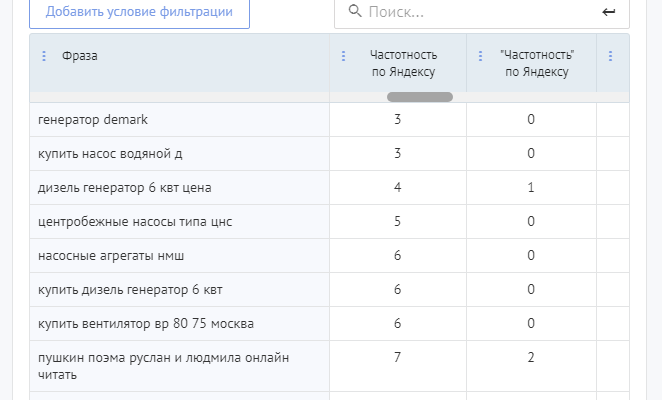This screenshot has height=400, width=662.
Task: Select the row генератор demark
Action: click(93, 120)
